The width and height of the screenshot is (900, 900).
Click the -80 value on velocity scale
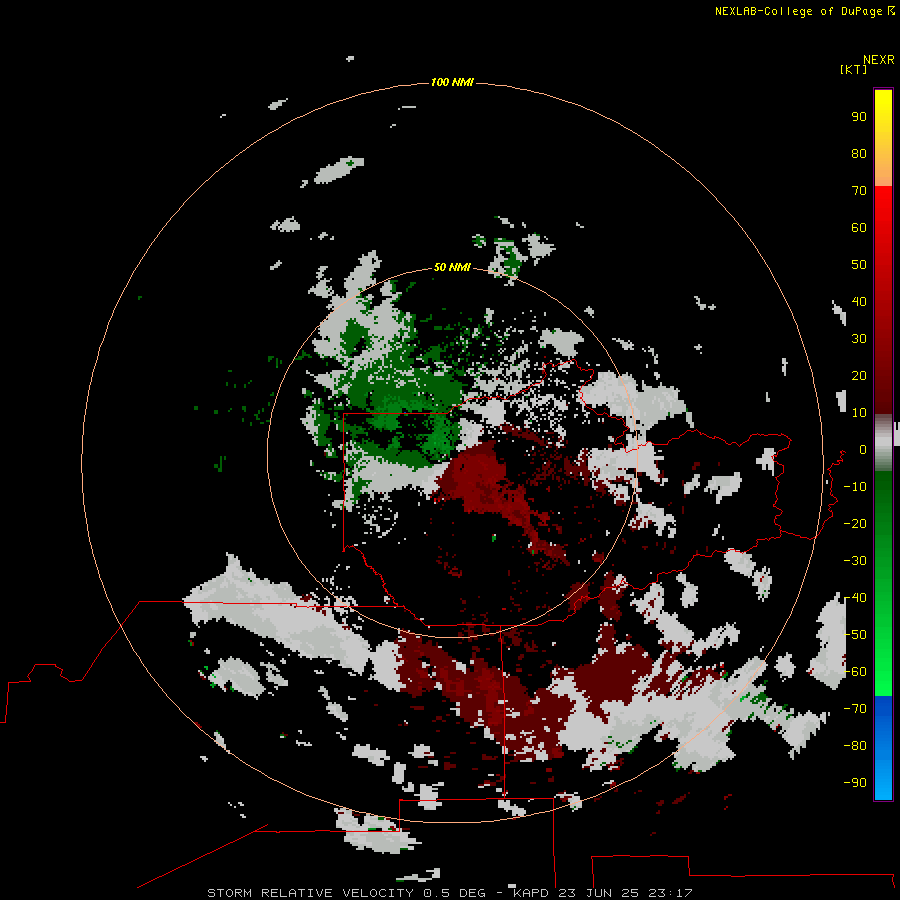point(855,746)
